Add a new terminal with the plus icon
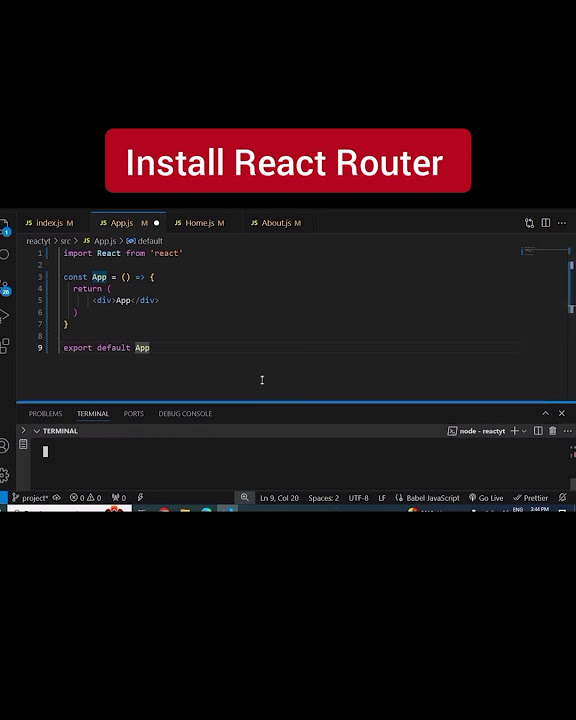Screen dimensions: 576x720 click(x=514, y=431)
